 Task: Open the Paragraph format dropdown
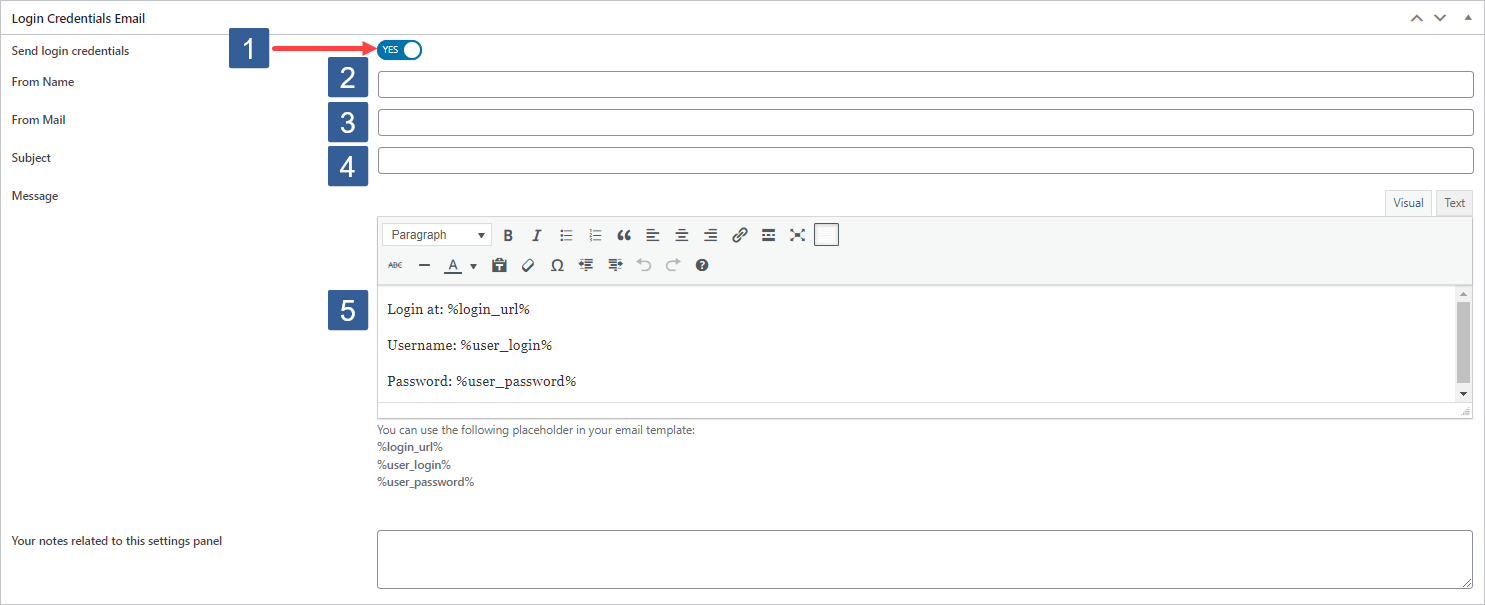coord(436,234)
